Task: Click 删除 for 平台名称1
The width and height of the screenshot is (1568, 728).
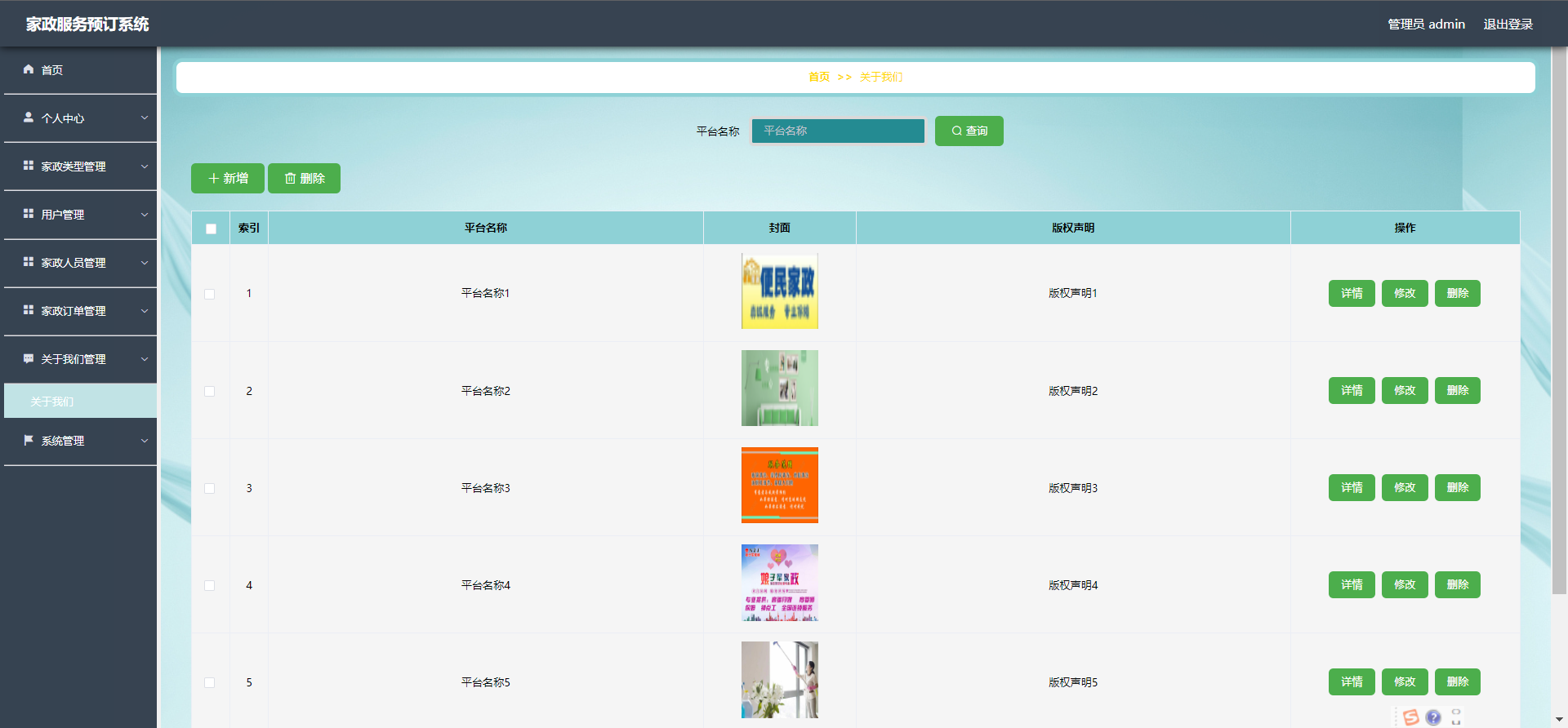Action: (x=1458, y=293)
